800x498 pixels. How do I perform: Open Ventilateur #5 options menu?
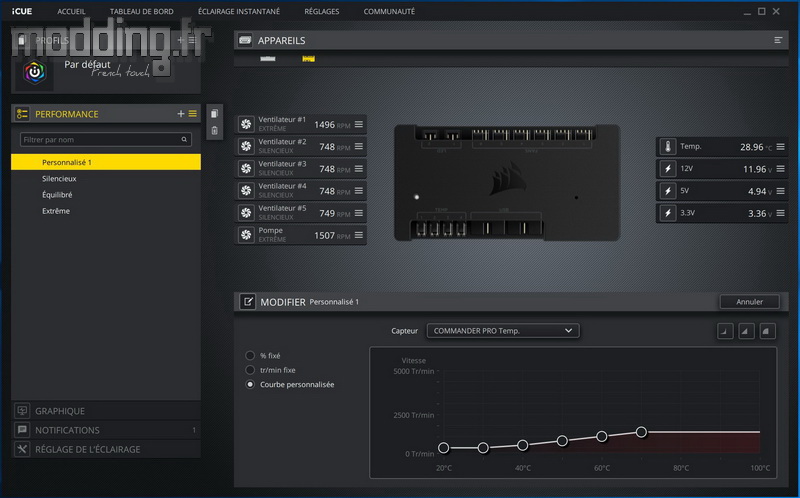point(359,213)
